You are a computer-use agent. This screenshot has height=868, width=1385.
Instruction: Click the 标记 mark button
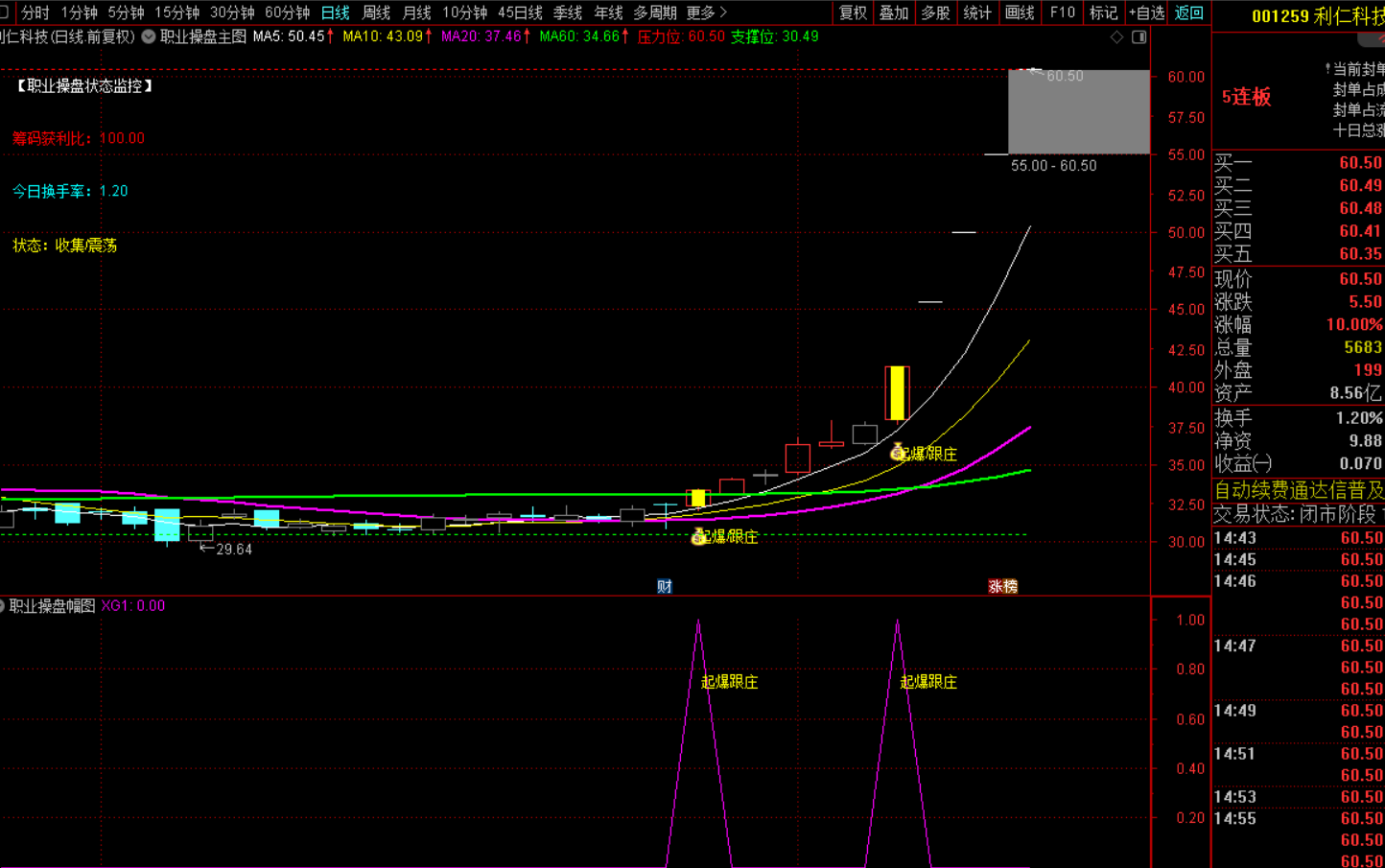1103,12
